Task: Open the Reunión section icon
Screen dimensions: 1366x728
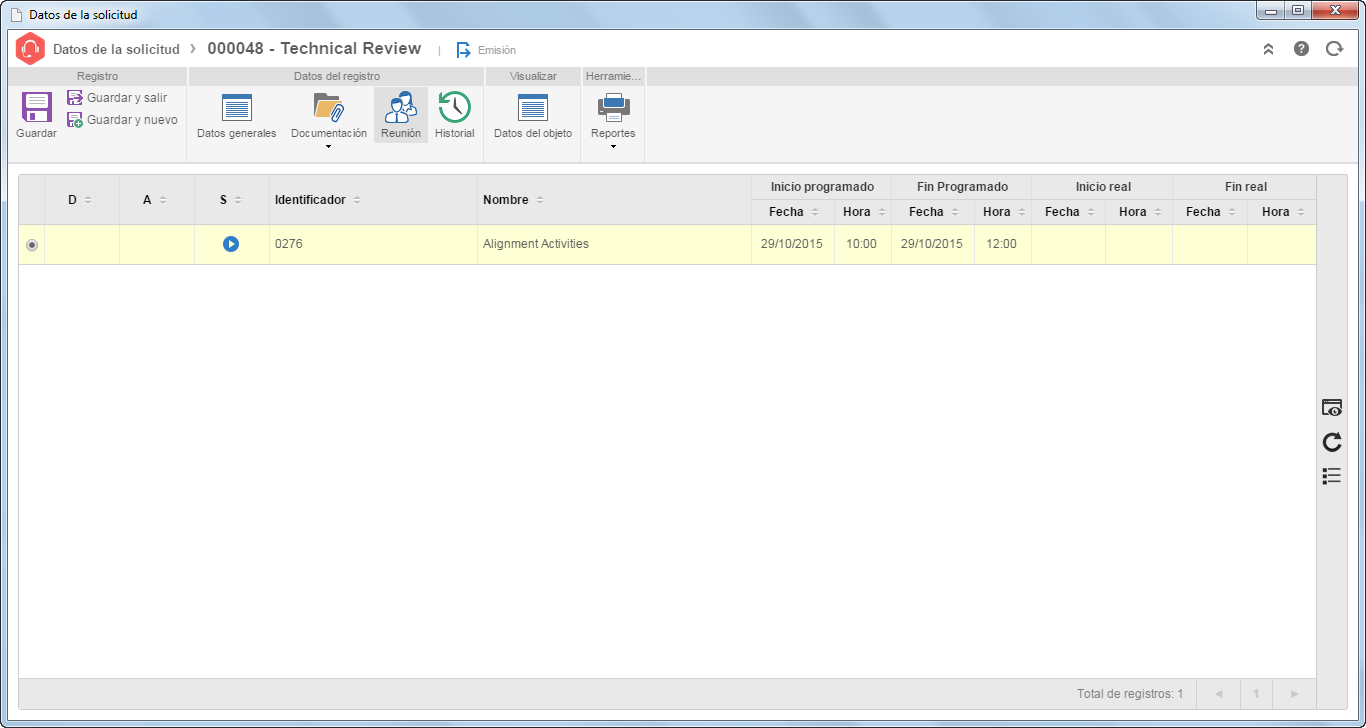Action: tap(401, 107)
